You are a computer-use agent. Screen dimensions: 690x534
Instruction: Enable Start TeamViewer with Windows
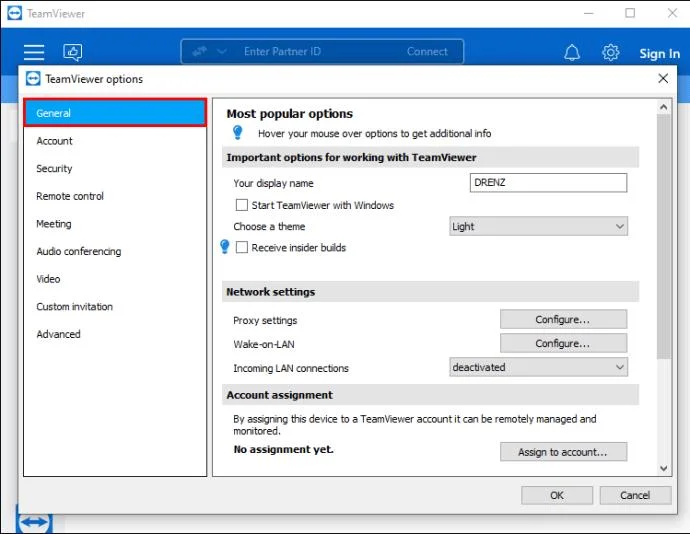click(242, 205)
